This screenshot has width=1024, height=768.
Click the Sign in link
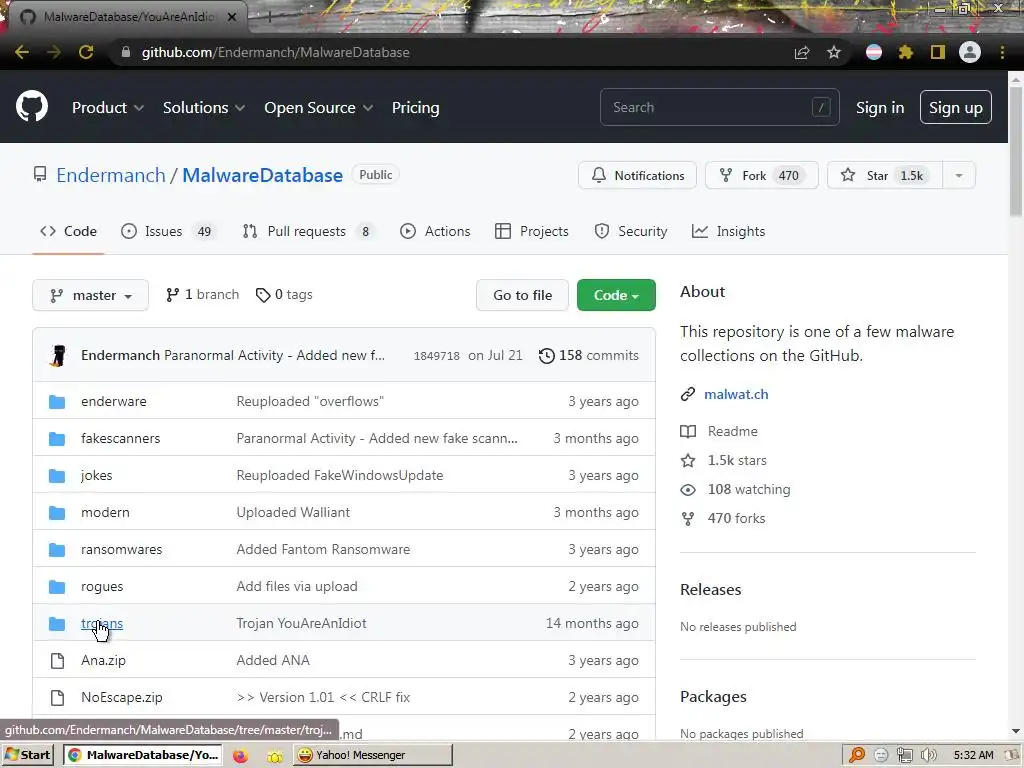click(880, 108)
